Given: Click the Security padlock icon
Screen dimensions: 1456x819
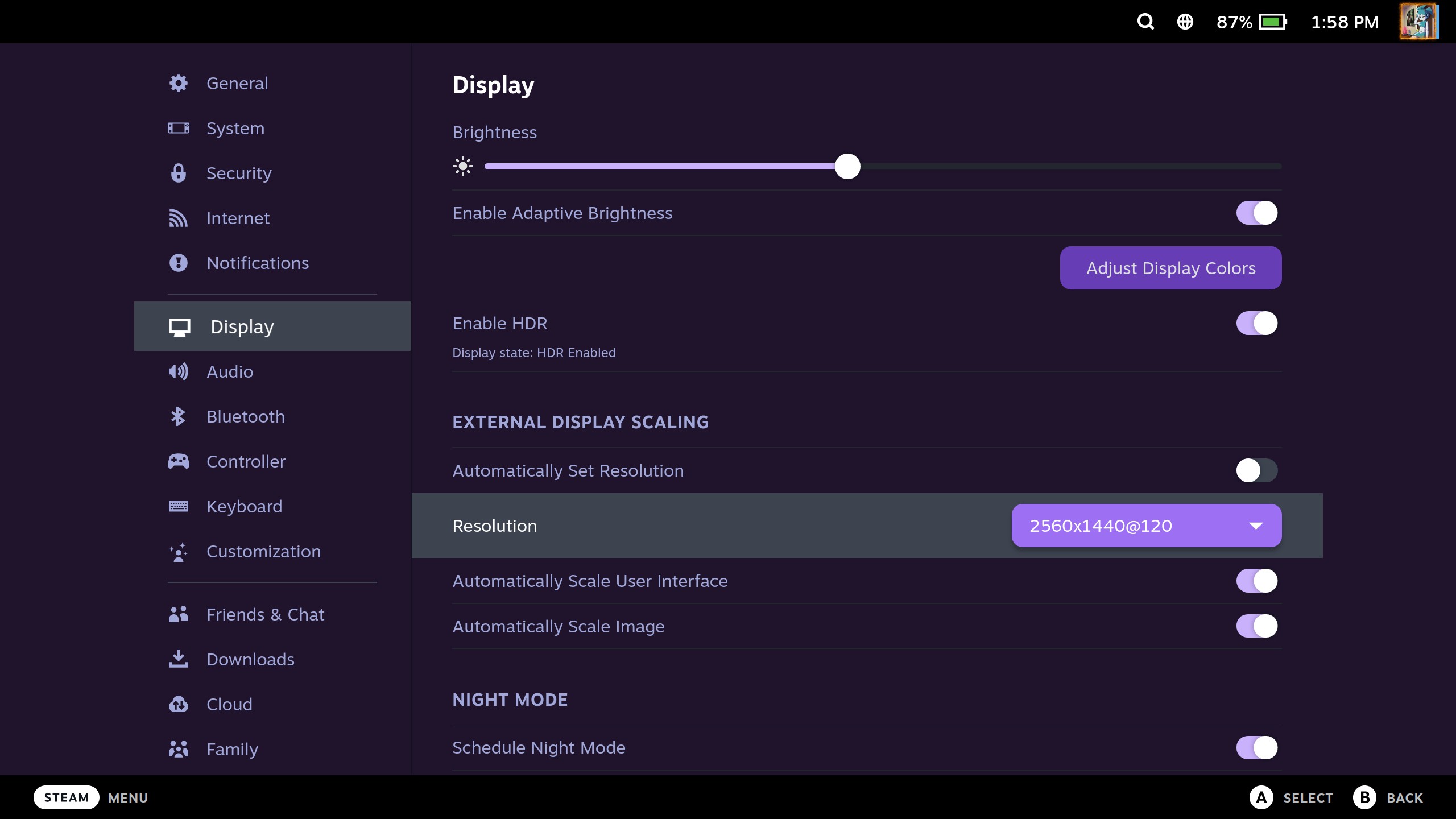Looking at the screenshot, I should click(x=179, y=173).
